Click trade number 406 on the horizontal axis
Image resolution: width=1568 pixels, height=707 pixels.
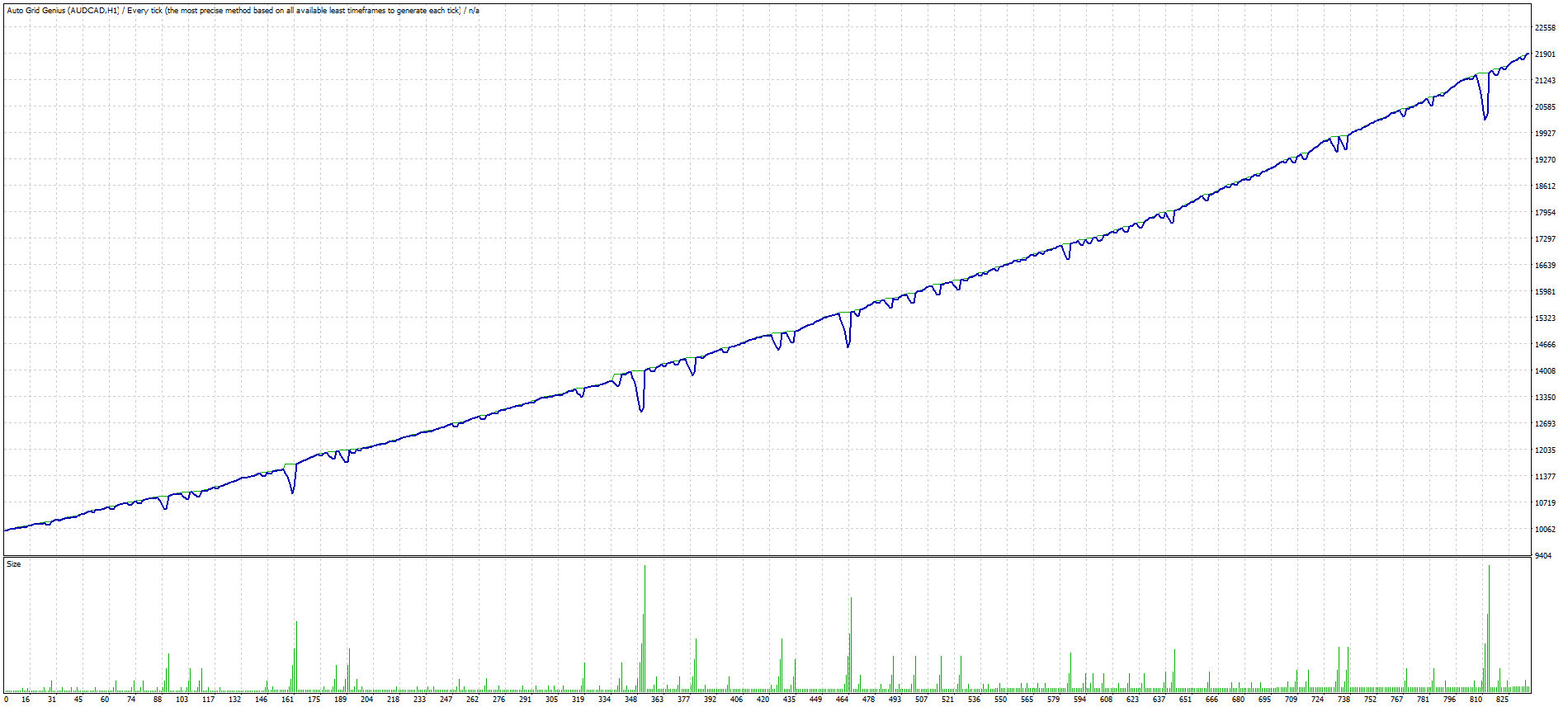[736, 700]
